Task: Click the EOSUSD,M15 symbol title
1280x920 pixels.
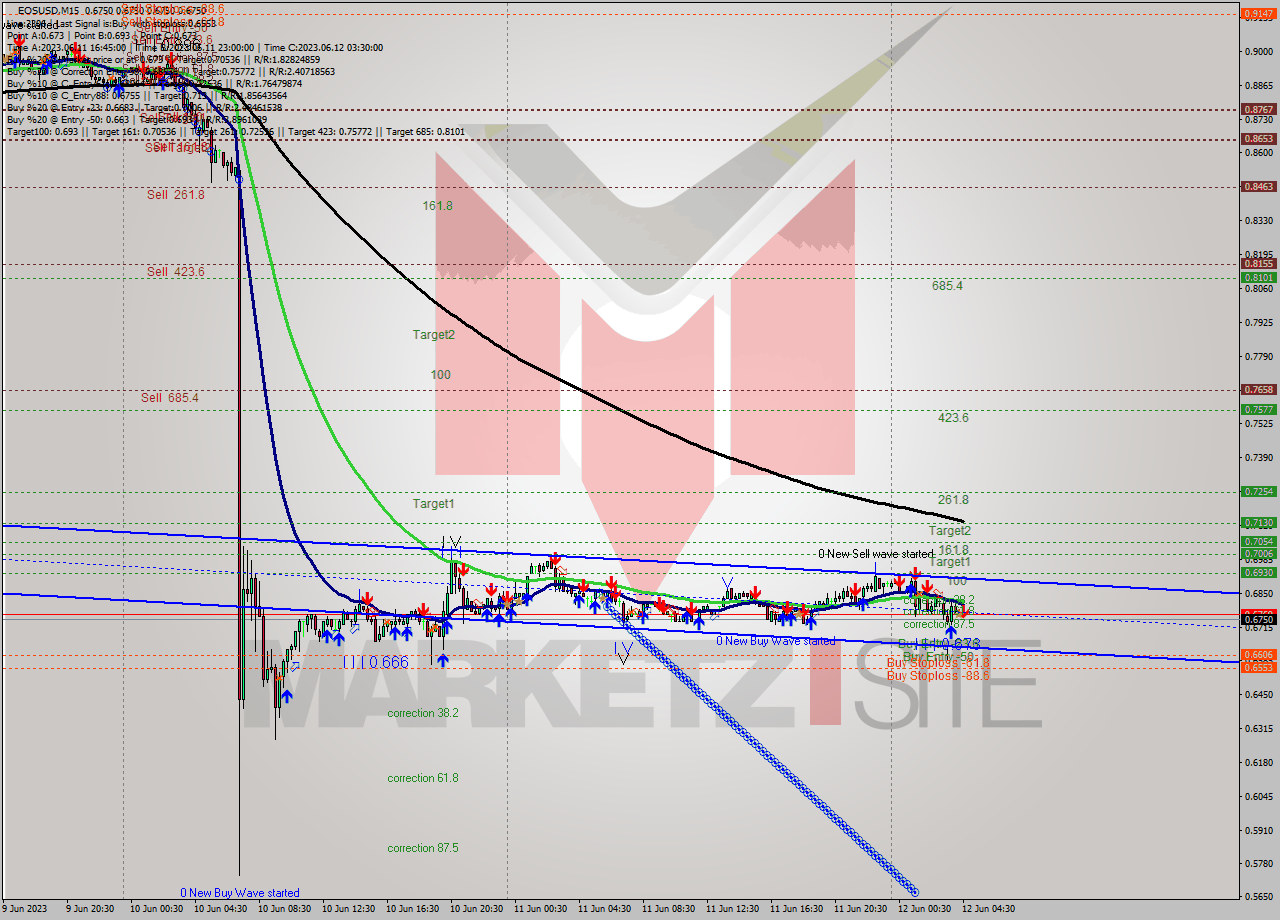Action: pos(48,10)
